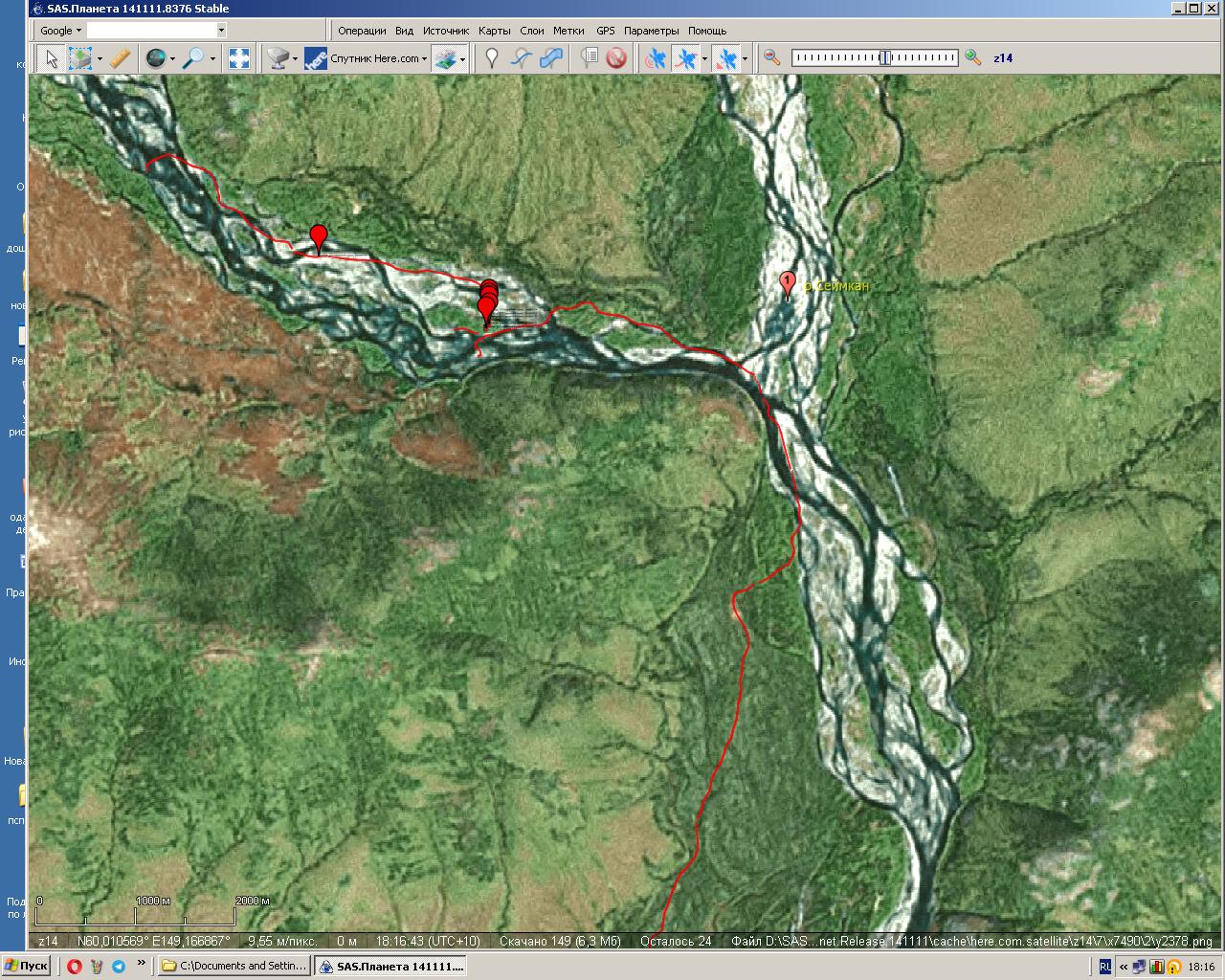Viewport: 1225px width, 980px height.
Task: Select the arrow pointer move tool
Action: (52, 58)
